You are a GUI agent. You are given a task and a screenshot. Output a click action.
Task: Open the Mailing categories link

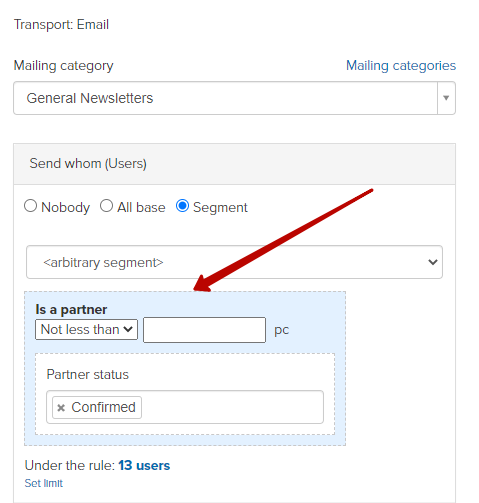point(401,66)
